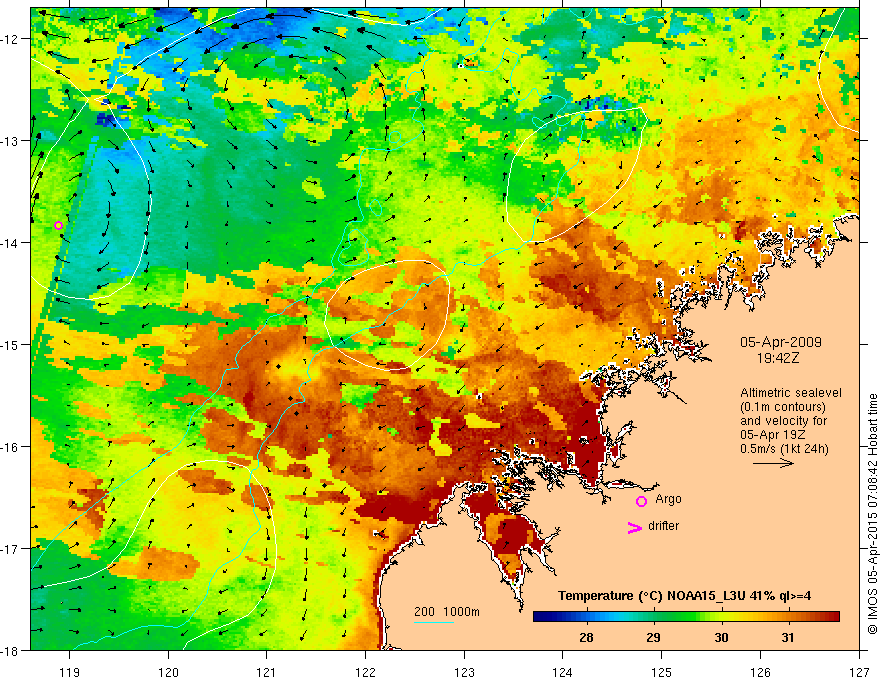Viewport: 880px width, 680px height.
Task: Click longitude axis label 122
Action: tap(365, 672)
